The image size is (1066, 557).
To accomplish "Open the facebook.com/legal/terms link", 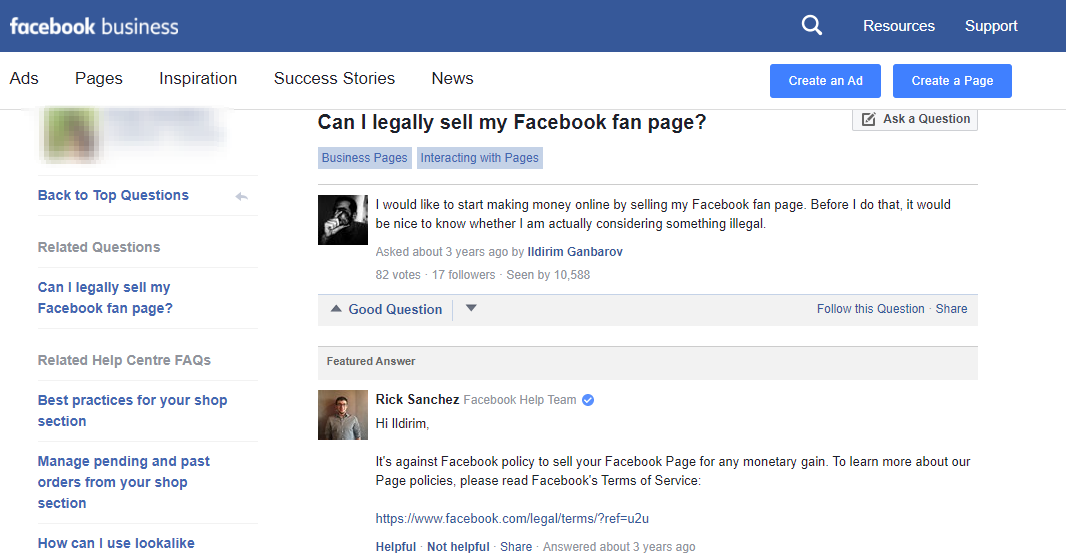I will (512, 518).
